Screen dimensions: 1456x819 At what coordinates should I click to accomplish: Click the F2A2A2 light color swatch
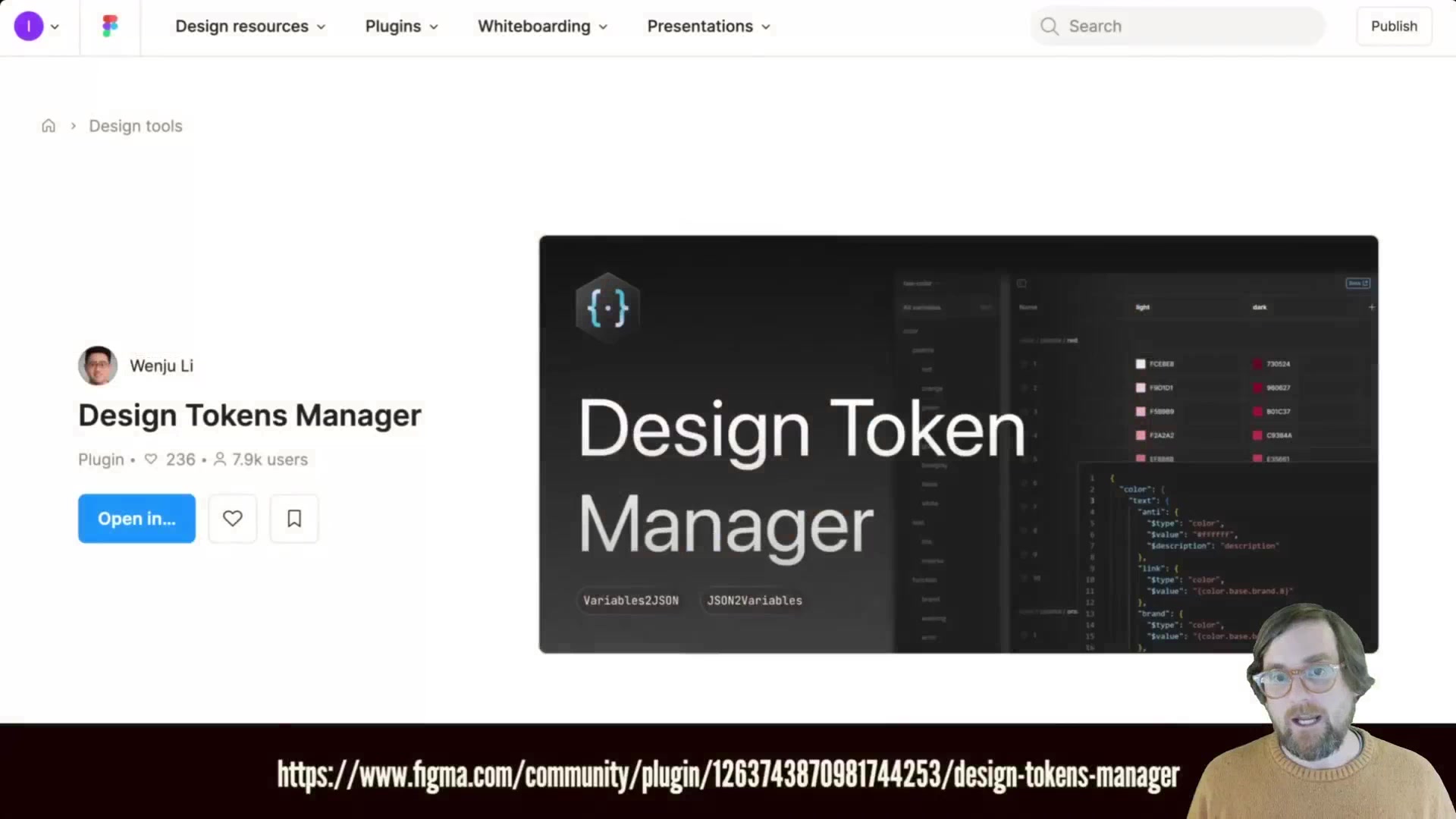[1141, 435]
